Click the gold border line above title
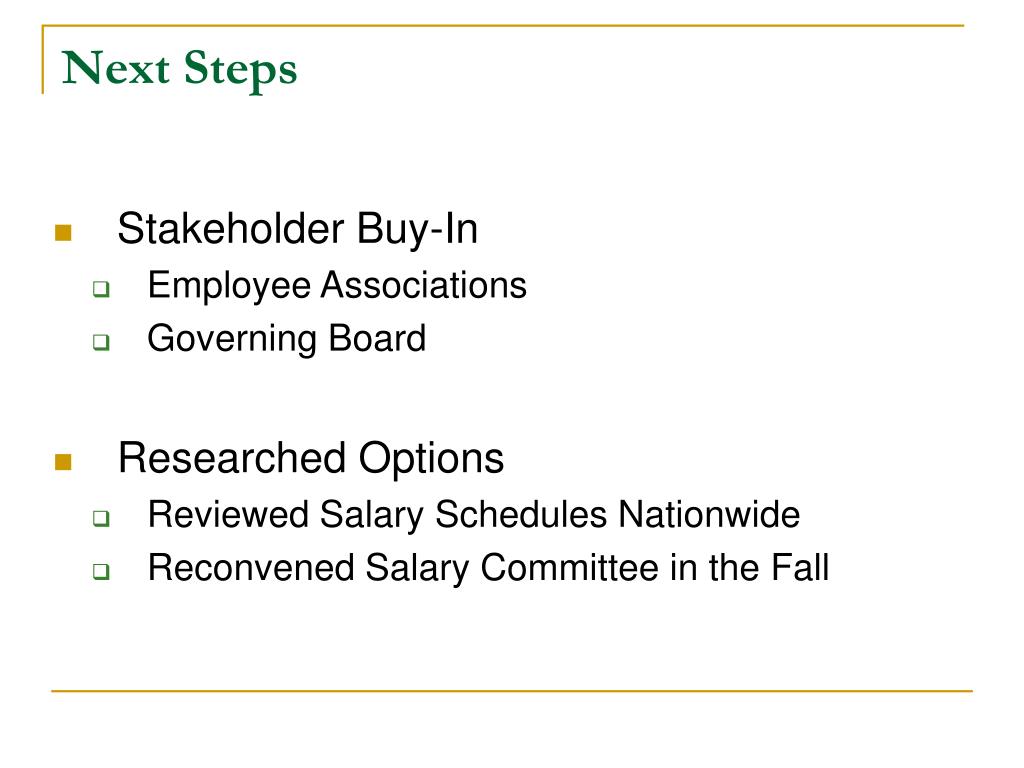This screenshot has width=1024, height=768. point(503,25)
